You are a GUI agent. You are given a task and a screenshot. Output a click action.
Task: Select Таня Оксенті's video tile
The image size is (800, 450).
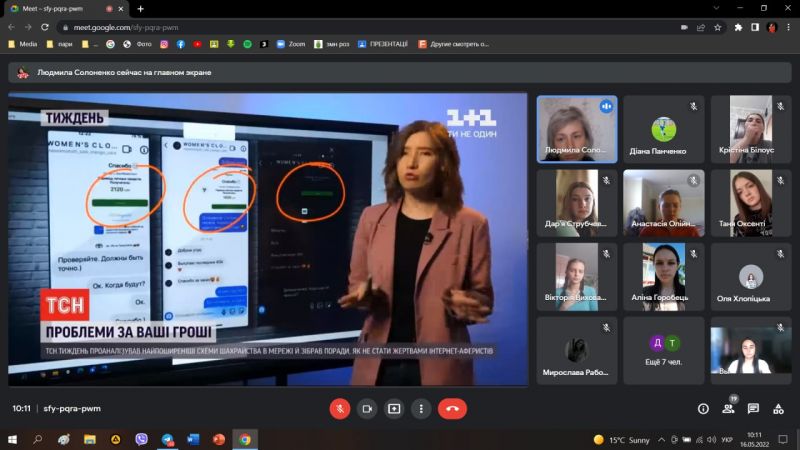tap(751, 203)
